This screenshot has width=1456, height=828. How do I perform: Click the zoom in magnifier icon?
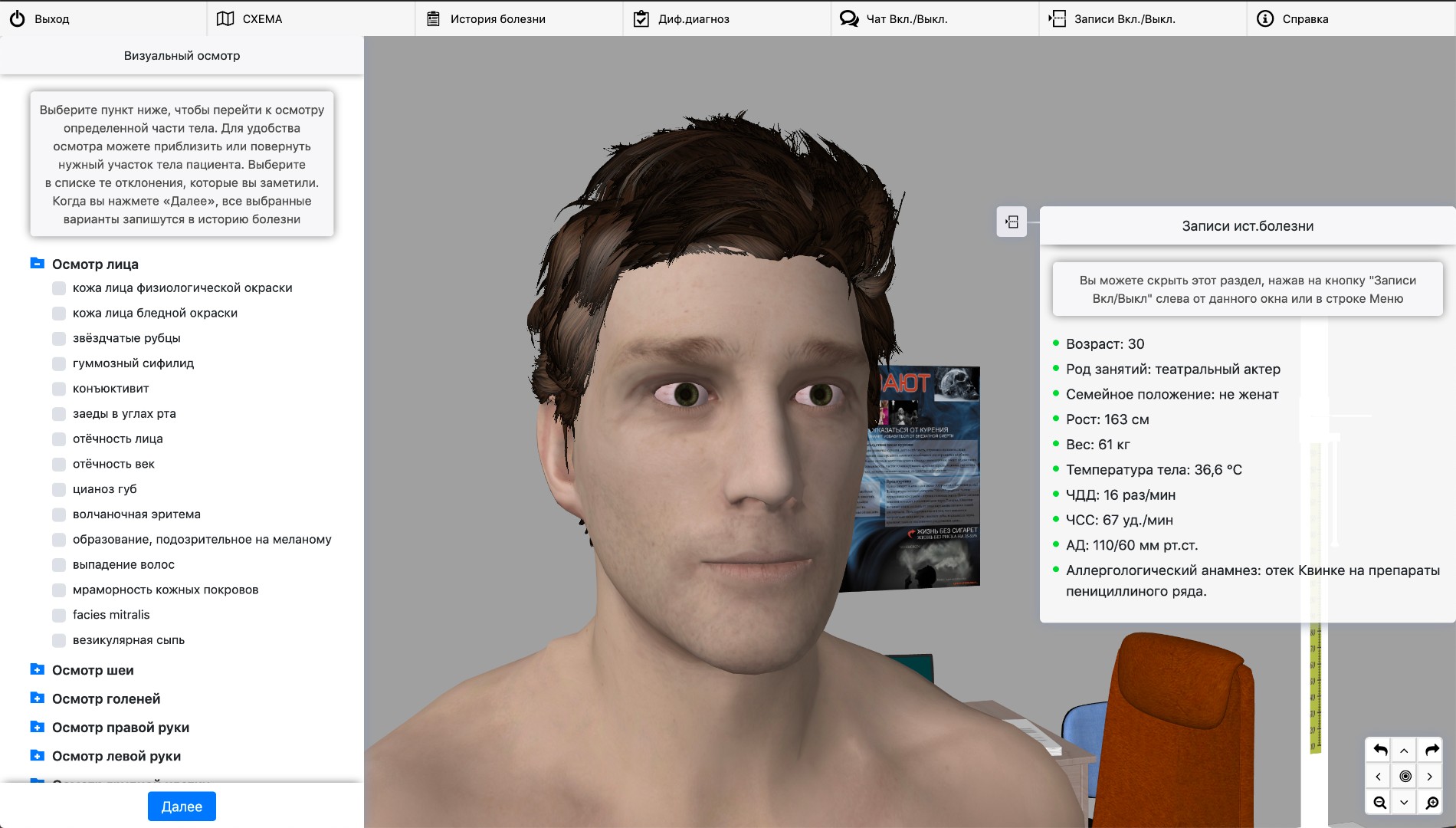pyautogui.click(x=1431, y=803)
